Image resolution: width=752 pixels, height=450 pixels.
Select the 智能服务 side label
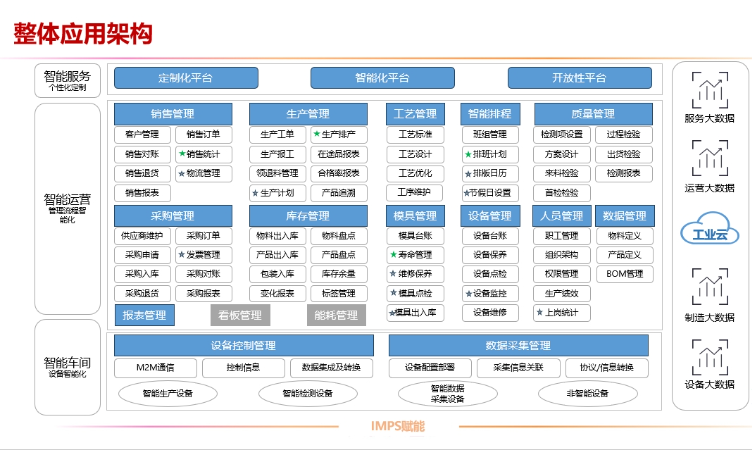(68, 80)
